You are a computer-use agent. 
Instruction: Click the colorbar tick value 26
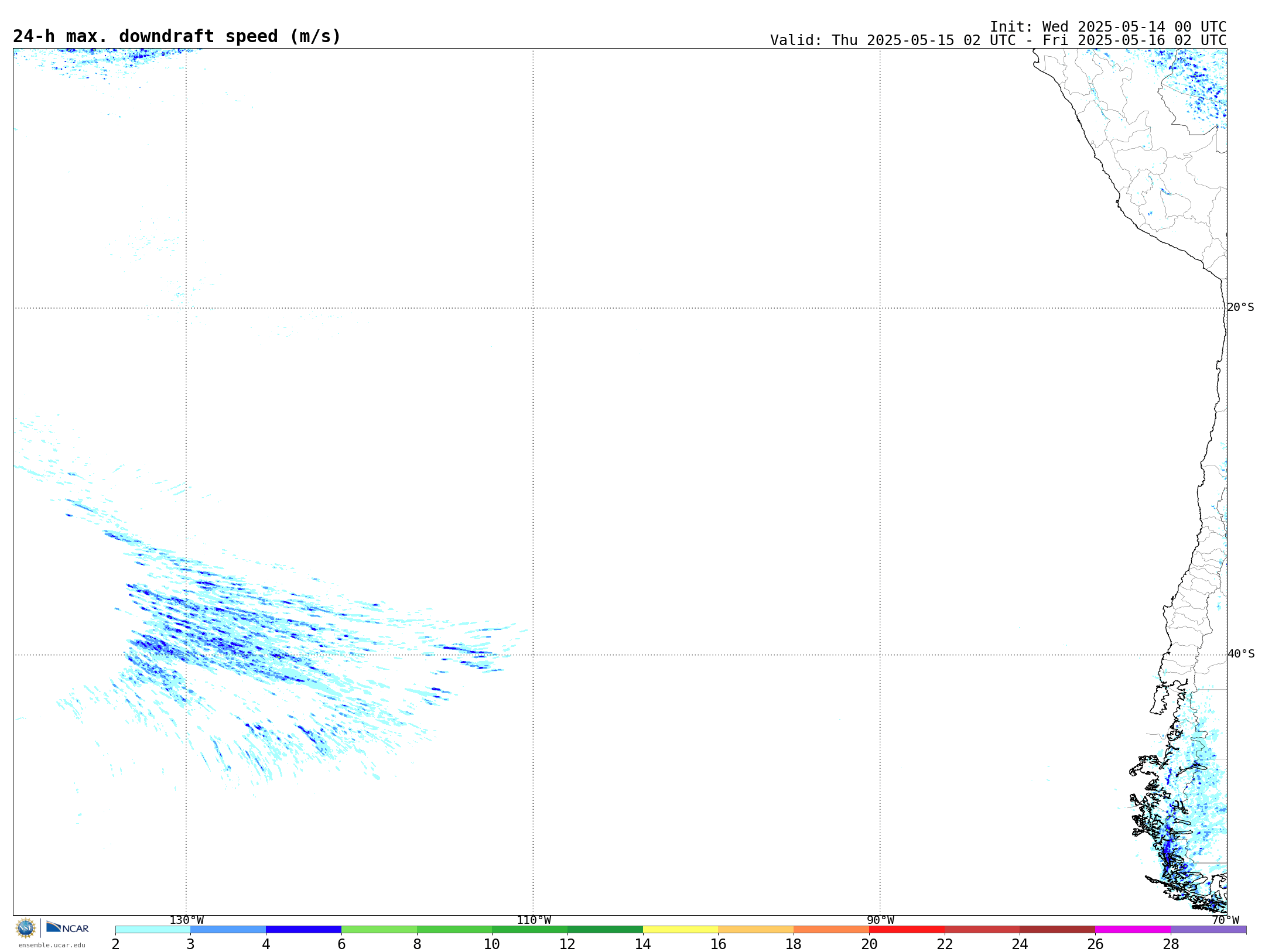click(1095, 944)
